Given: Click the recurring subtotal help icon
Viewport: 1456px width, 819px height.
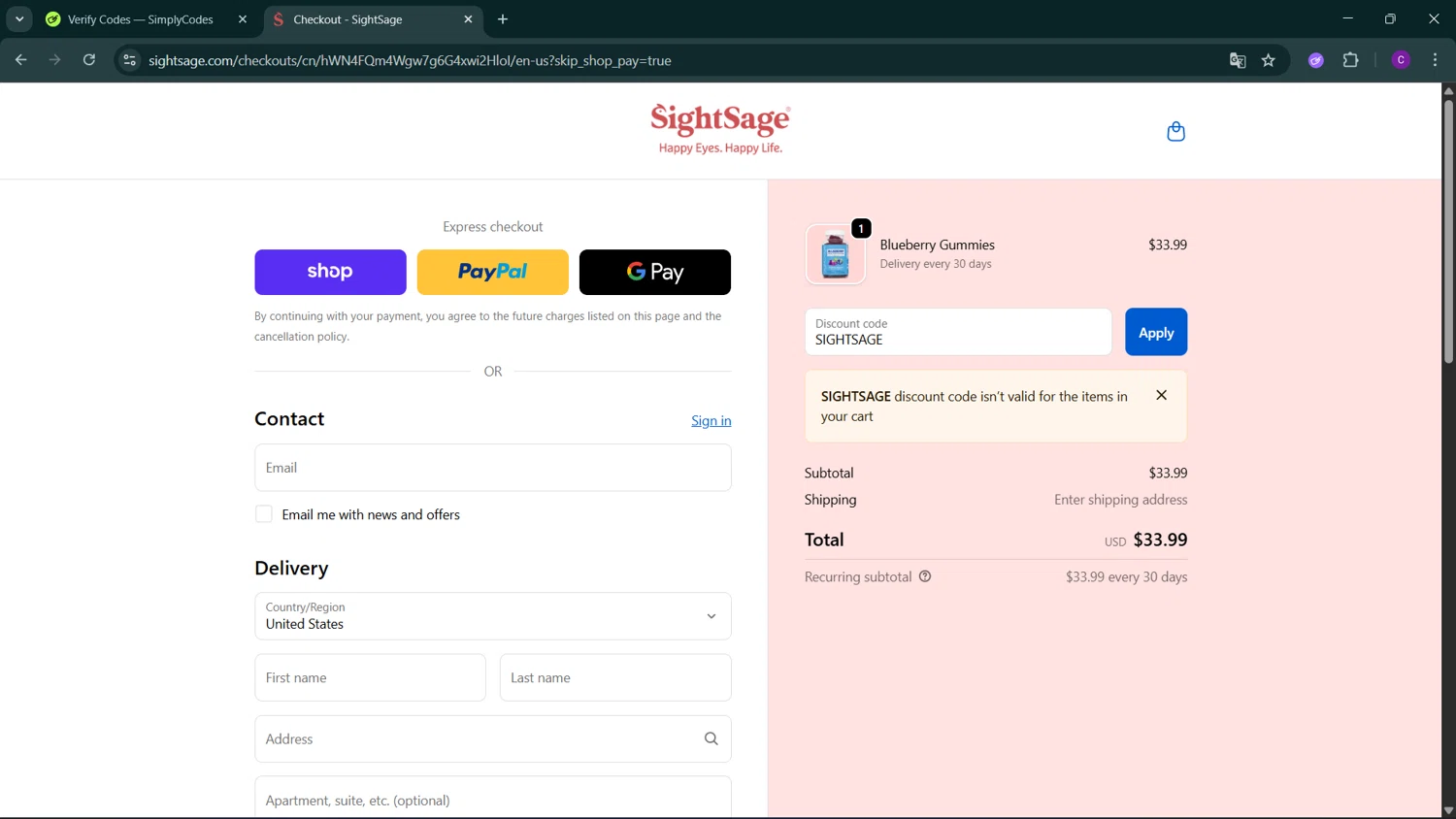Looking at the screenshot, I should [925, 576].
